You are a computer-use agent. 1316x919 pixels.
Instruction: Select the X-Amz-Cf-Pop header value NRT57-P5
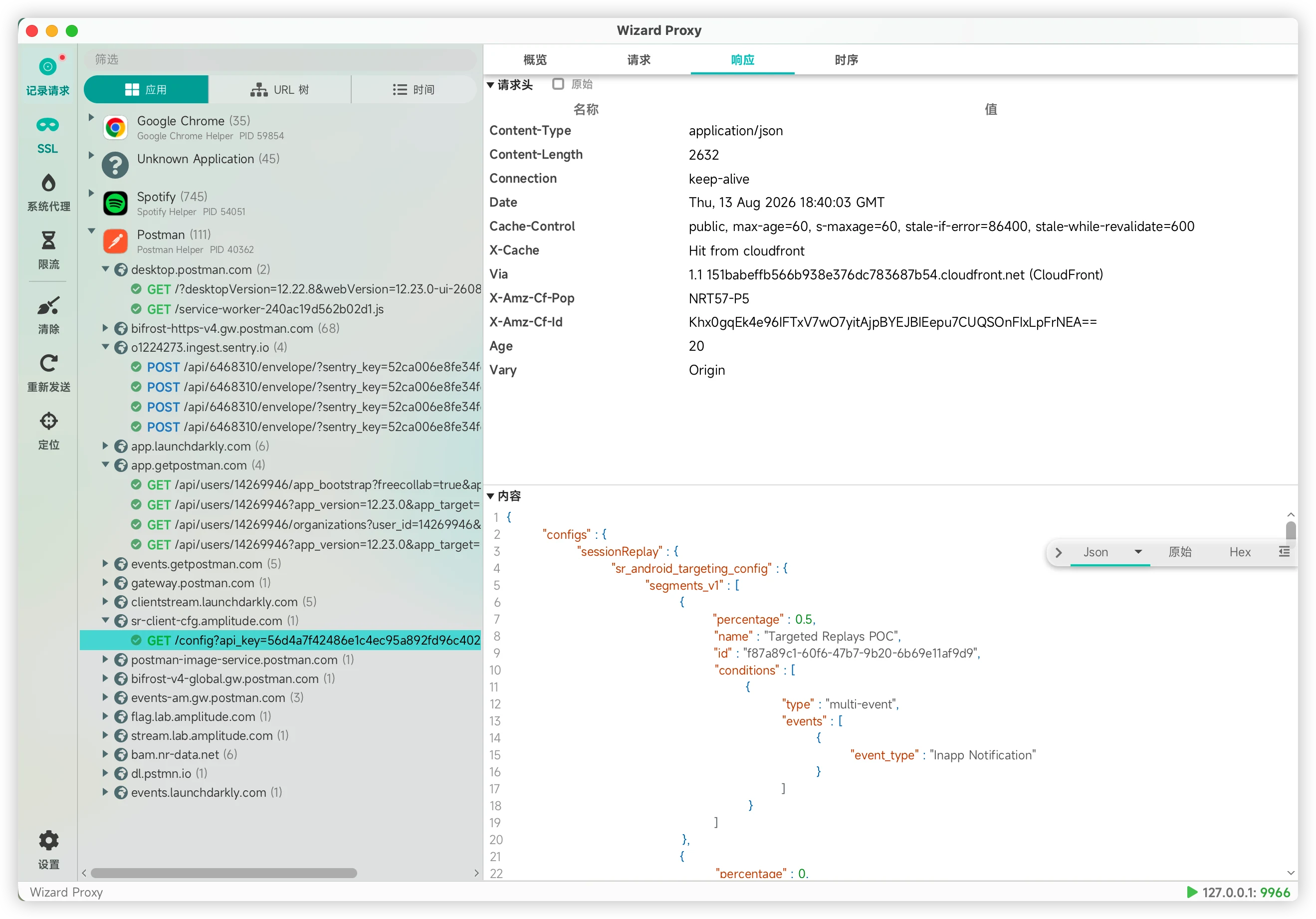pyautogui.click(x=719, y=298)
